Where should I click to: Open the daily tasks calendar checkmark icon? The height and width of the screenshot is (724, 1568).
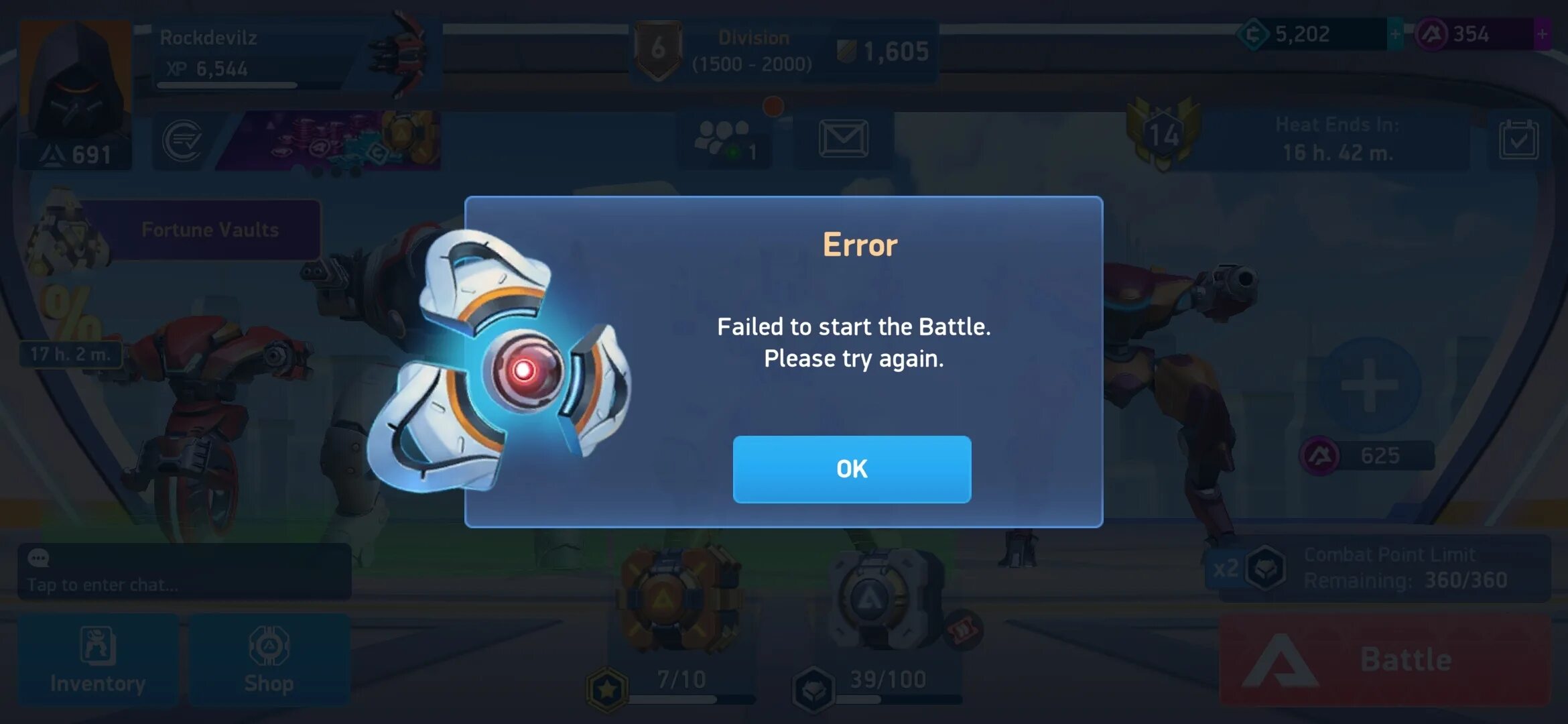click(1518, 139)
